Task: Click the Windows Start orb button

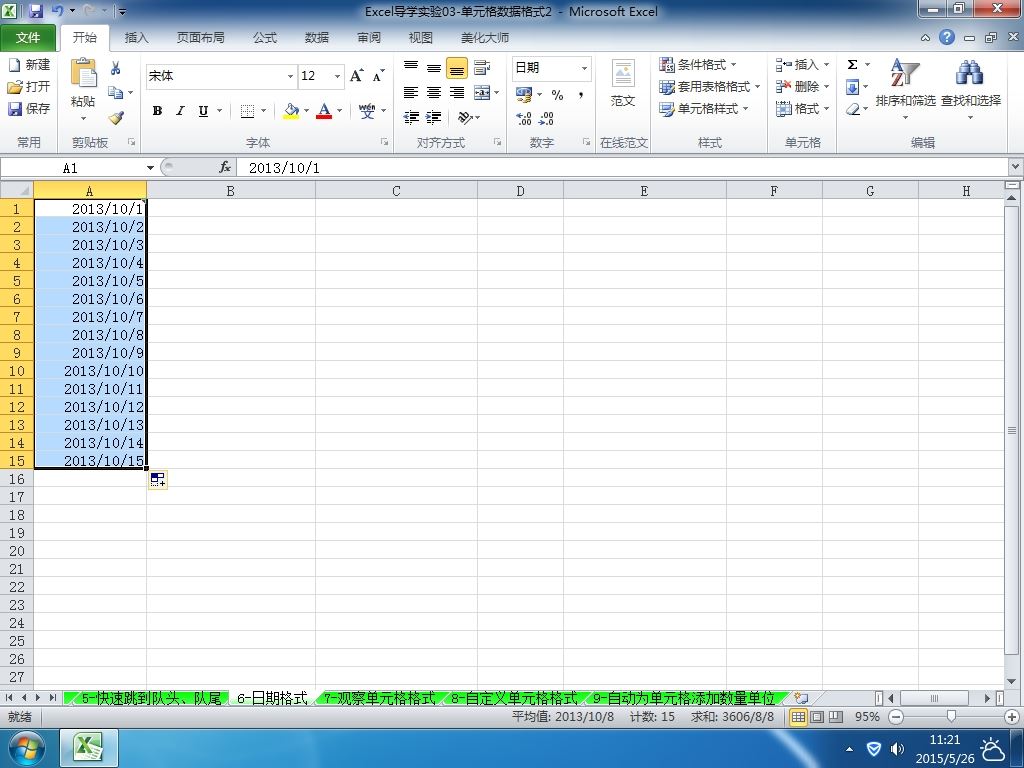Action: 27,747
